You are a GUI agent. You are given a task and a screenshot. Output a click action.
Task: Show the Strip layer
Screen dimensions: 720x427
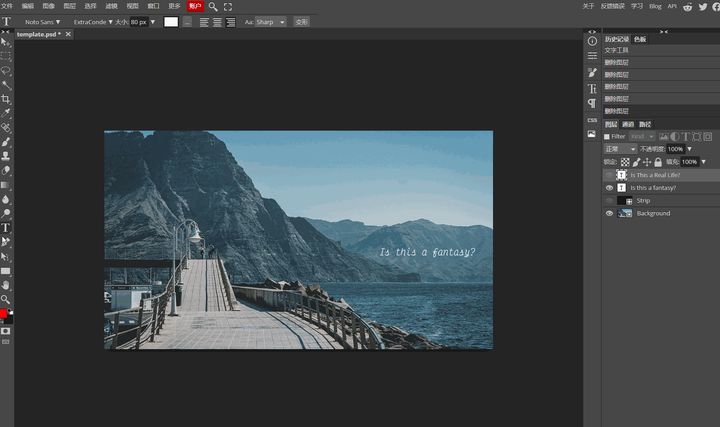609,200
